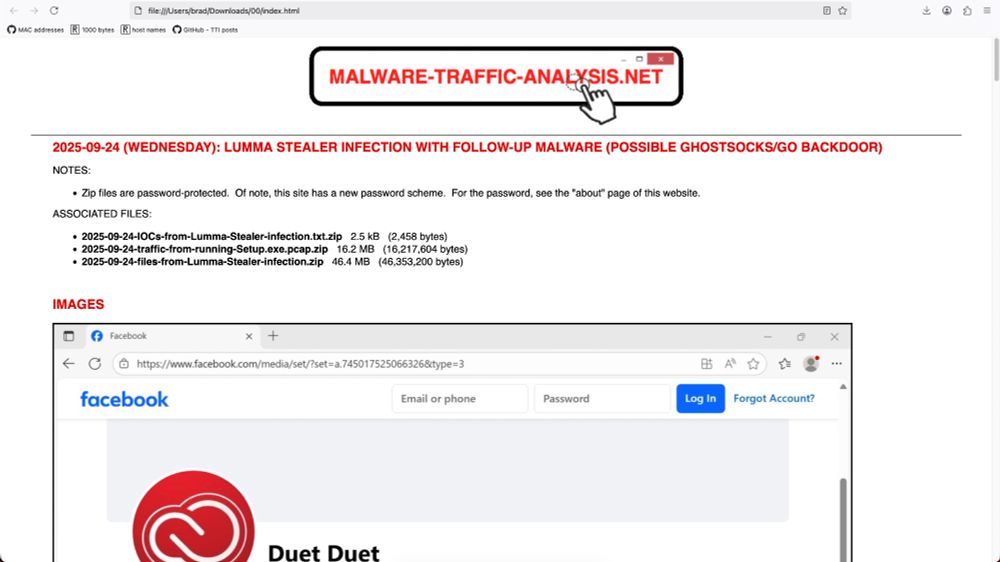The width and height of the screenshot is (1000, 562).
Task: Open the extensions puzzle icon
Action: click(967, 11)
